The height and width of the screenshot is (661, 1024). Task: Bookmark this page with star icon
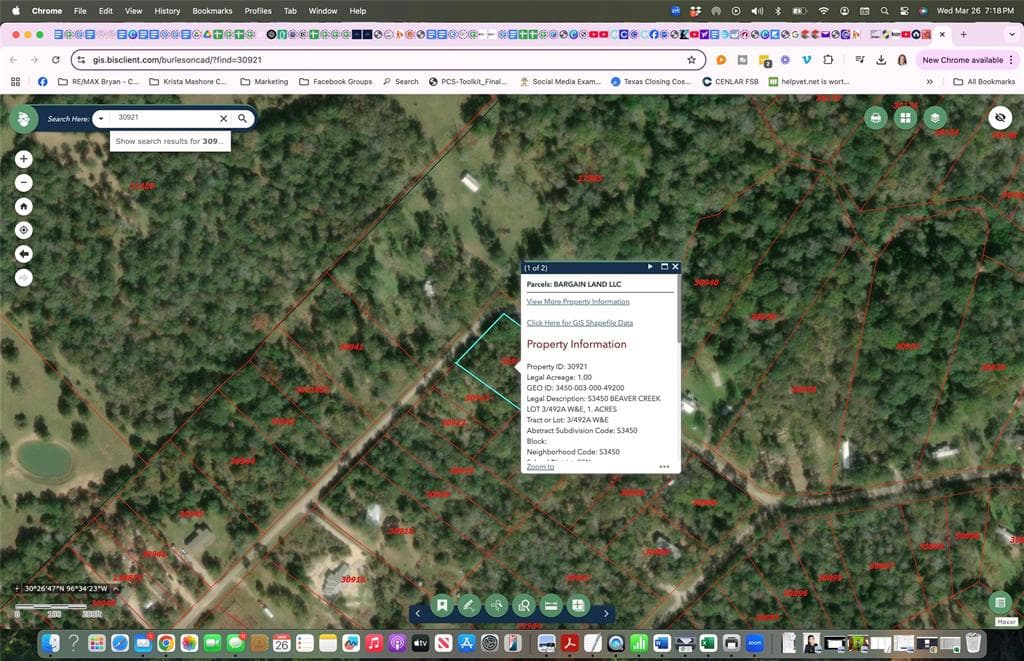click(692, 60)
